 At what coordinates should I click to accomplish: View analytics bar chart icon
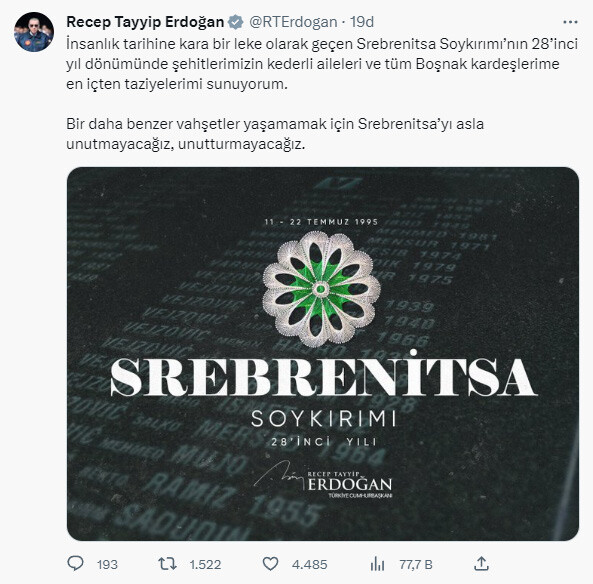click(377, 564)
